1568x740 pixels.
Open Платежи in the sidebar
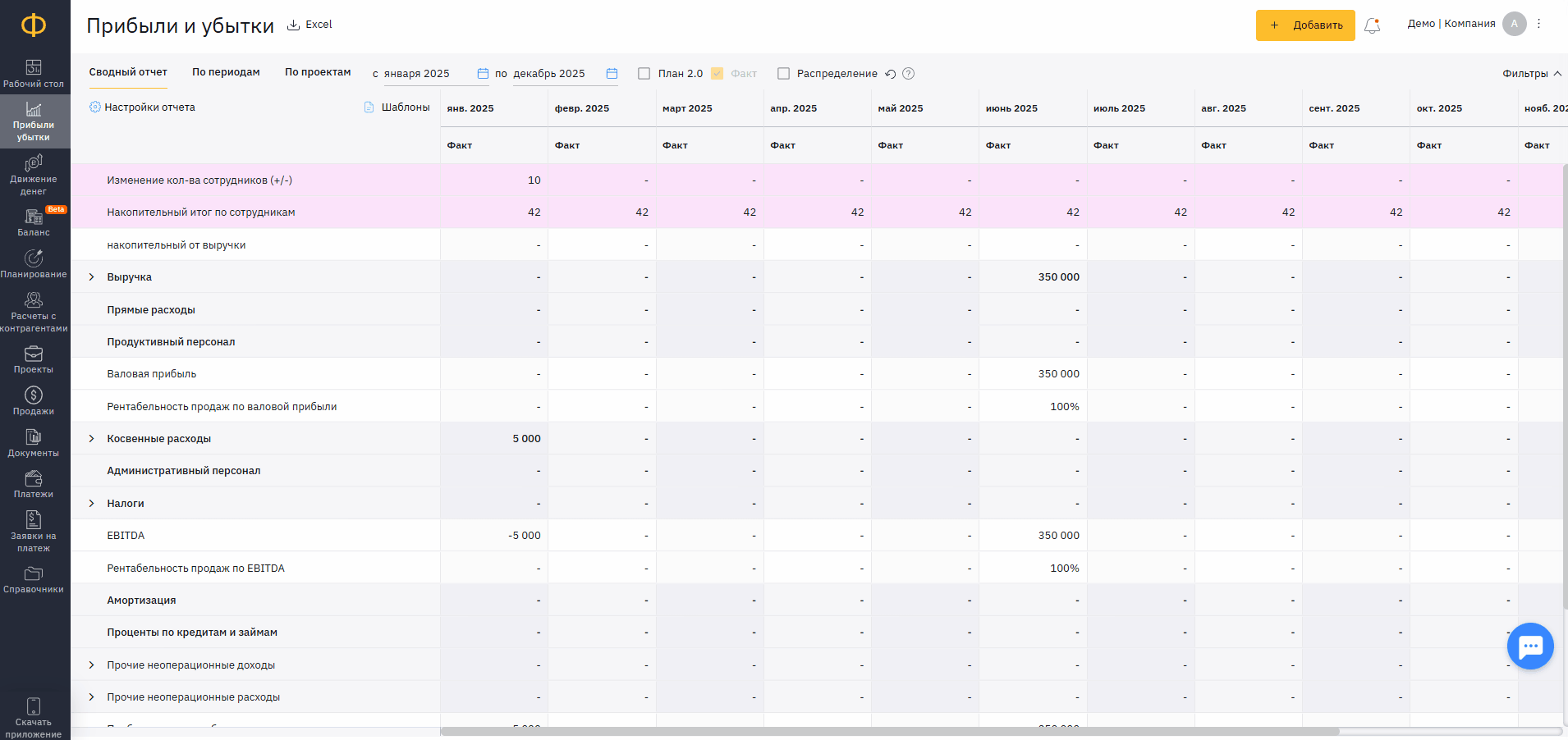tap(34, 485)
